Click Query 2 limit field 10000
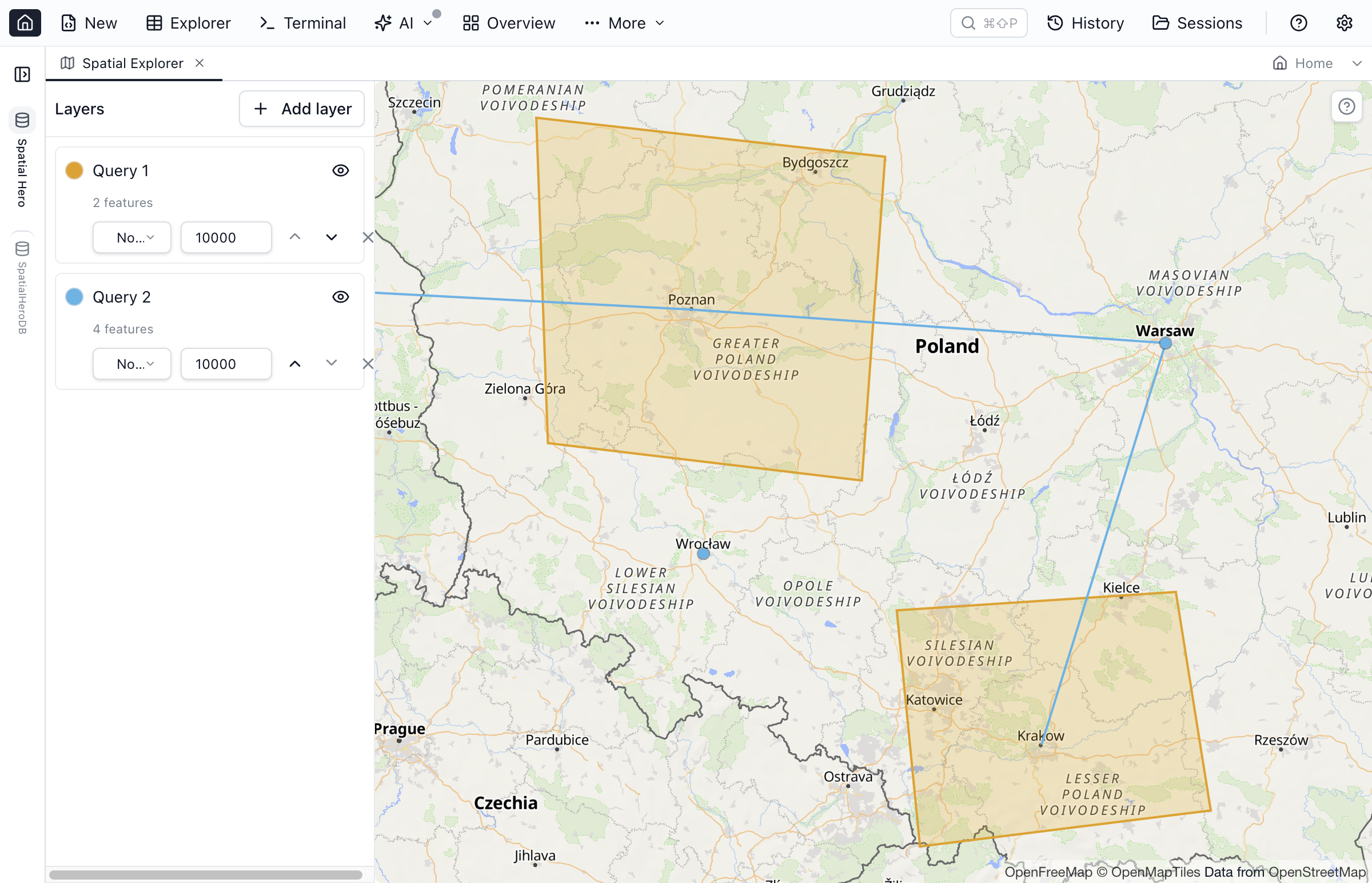This screenshot has width=1372, height=883. pos(226,364)
